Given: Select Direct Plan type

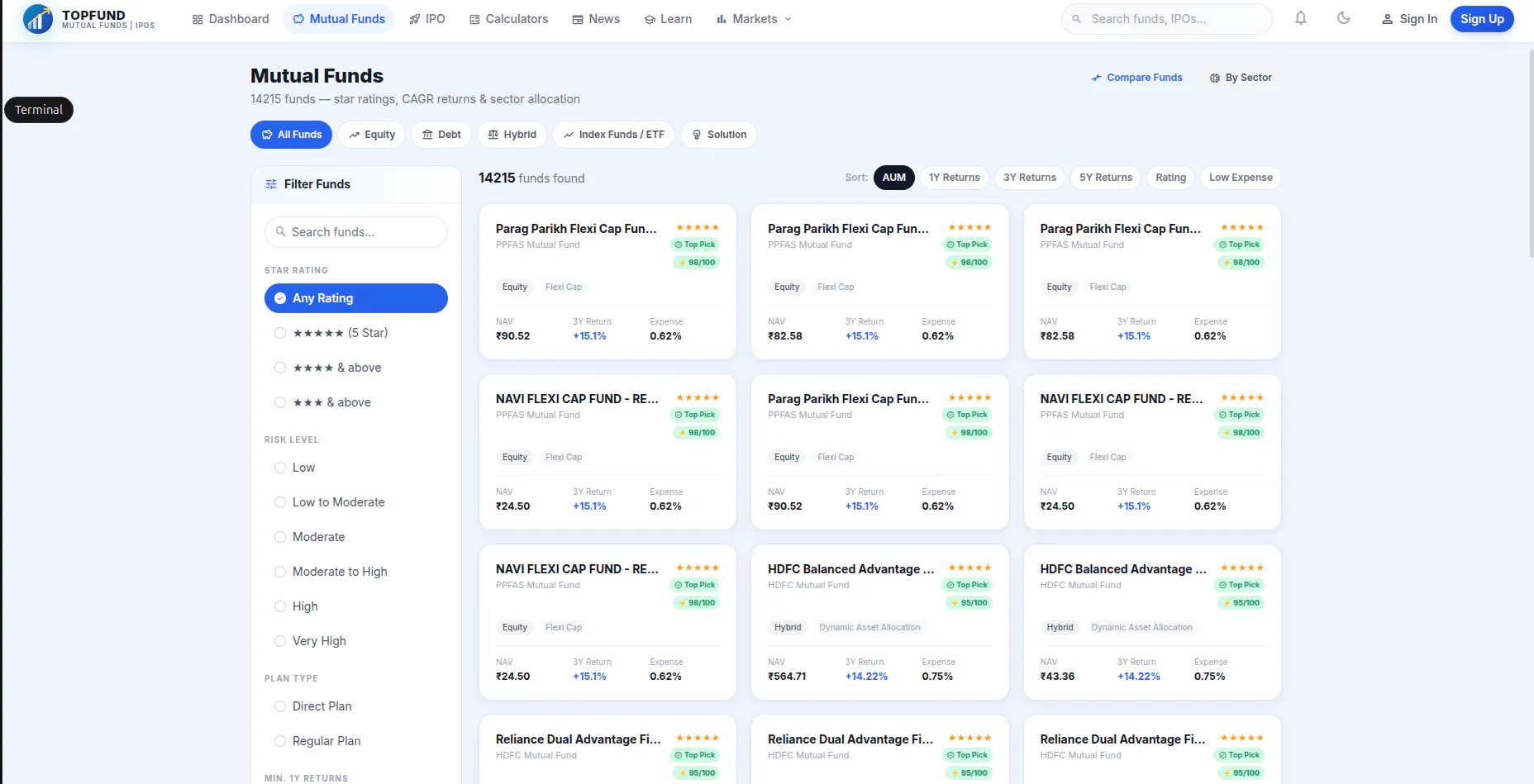Looking at the screenshot, I should [356, 706].
